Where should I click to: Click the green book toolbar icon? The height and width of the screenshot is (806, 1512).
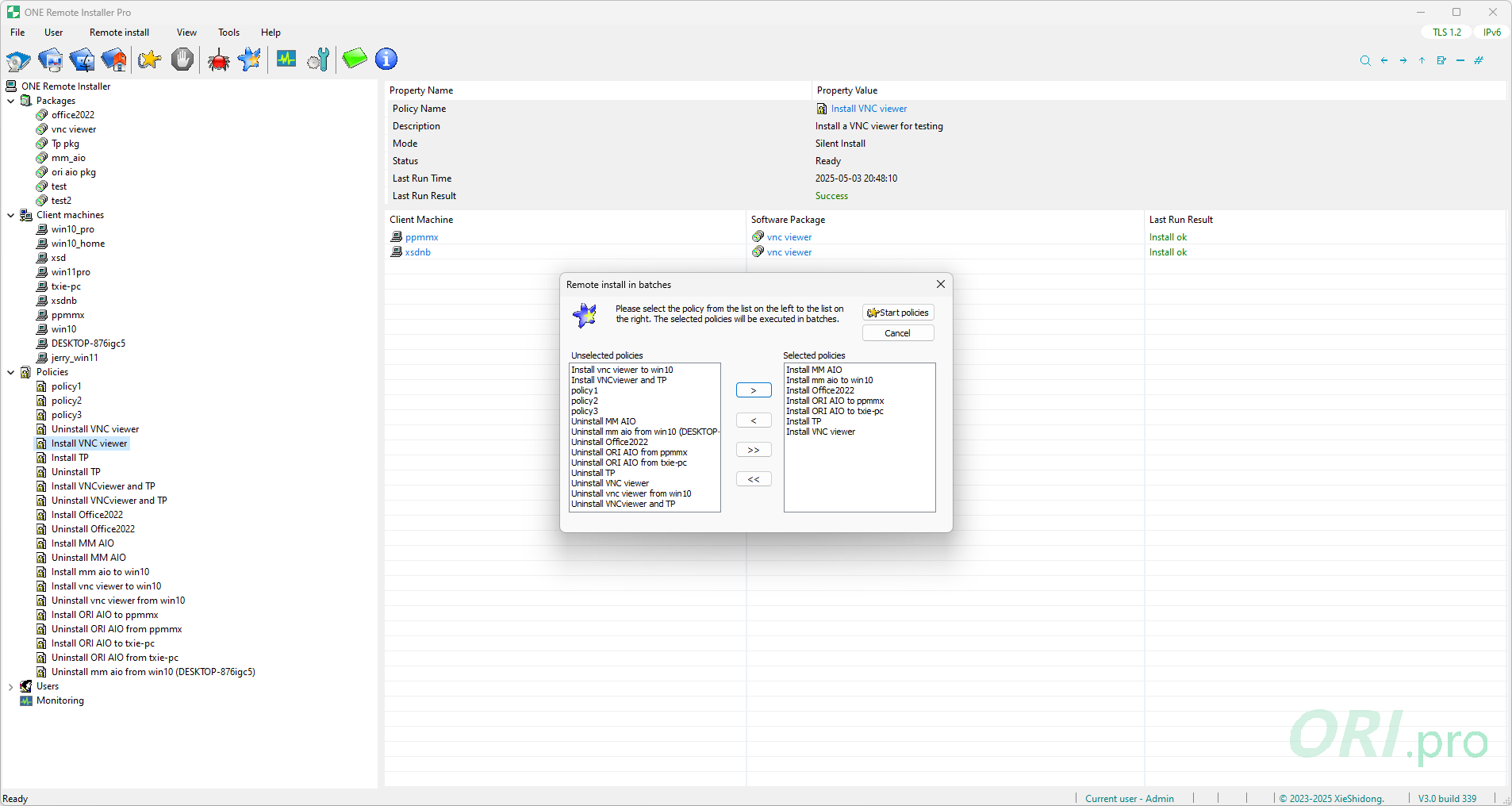[x=355, y=59]
